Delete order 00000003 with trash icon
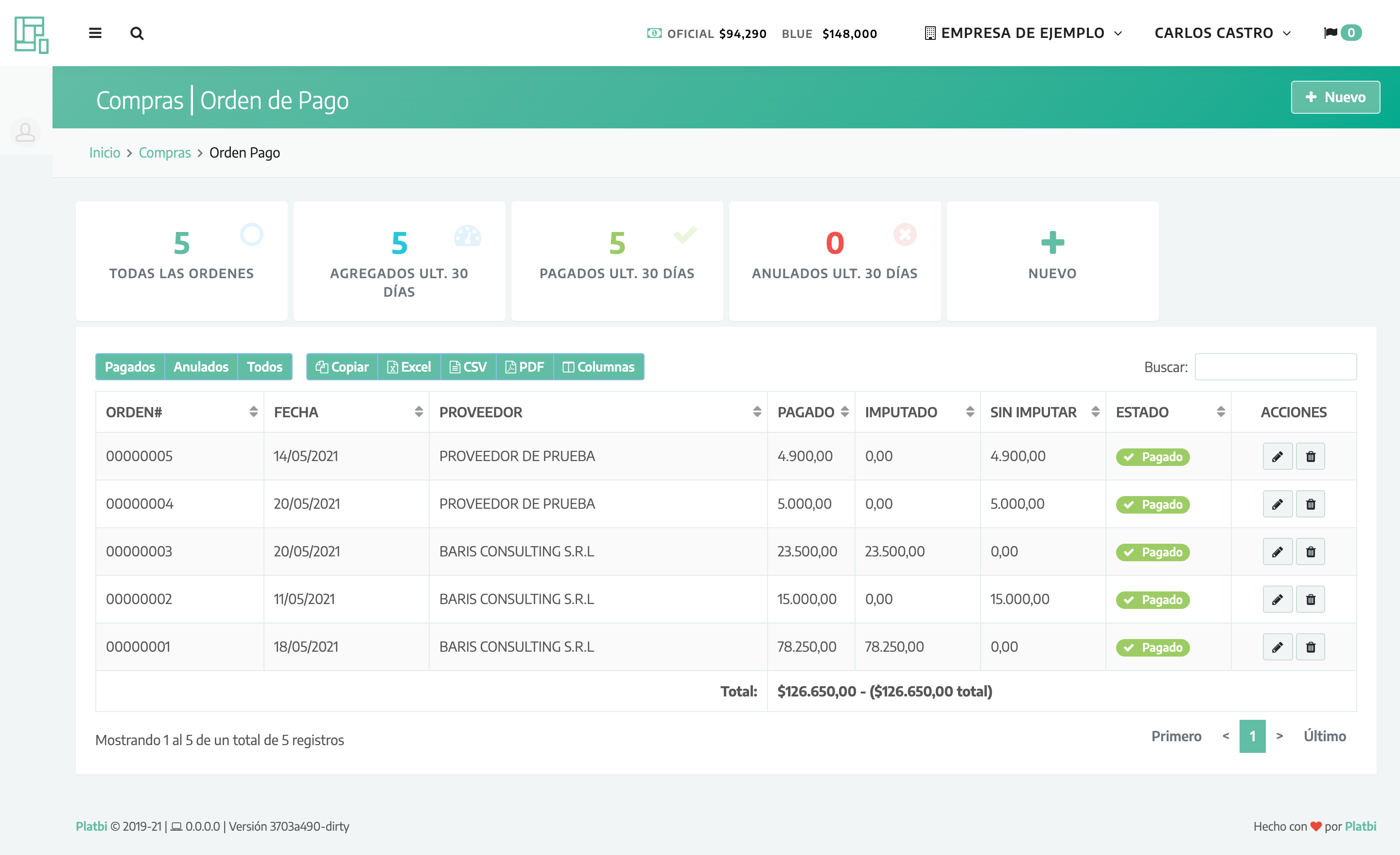The height and width of the screenshot is (855, 1400). pos(1310,552)
